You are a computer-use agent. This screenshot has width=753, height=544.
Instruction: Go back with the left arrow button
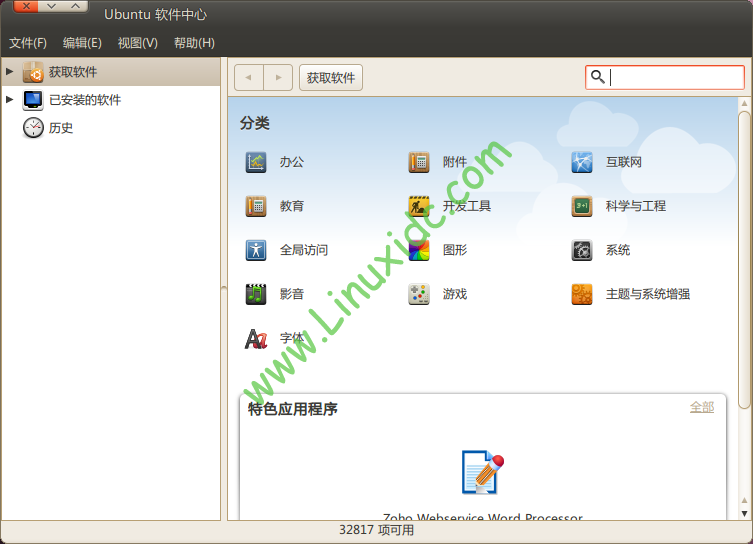pos(249,77)
